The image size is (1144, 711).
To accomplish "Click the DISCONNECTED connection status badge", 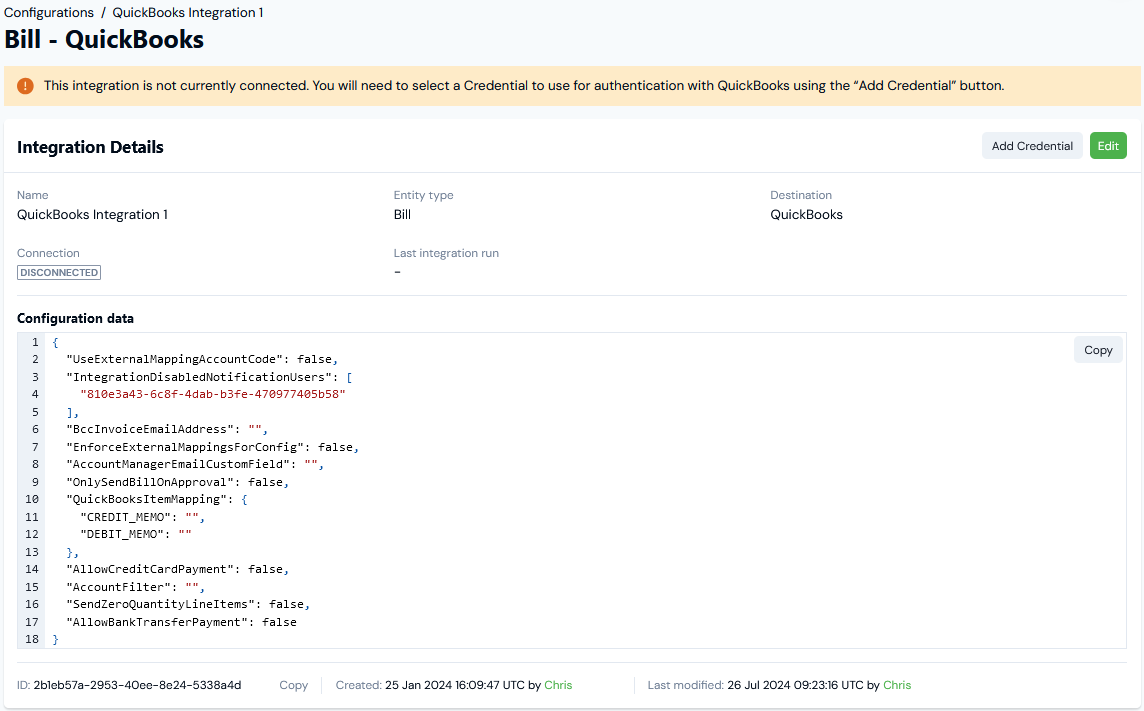I will coord(58,271).
